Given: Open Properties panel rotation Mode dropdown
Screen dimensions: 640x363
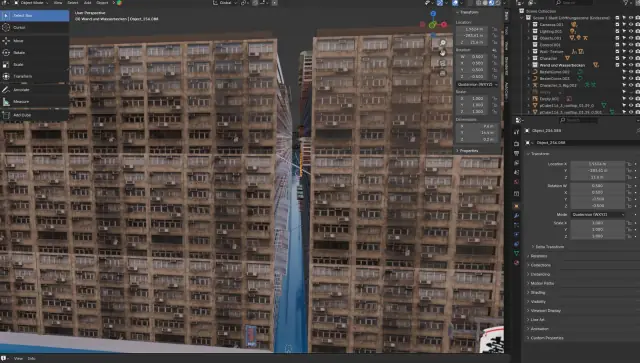Looking at the screenshot, I should (x=598, y=215).
